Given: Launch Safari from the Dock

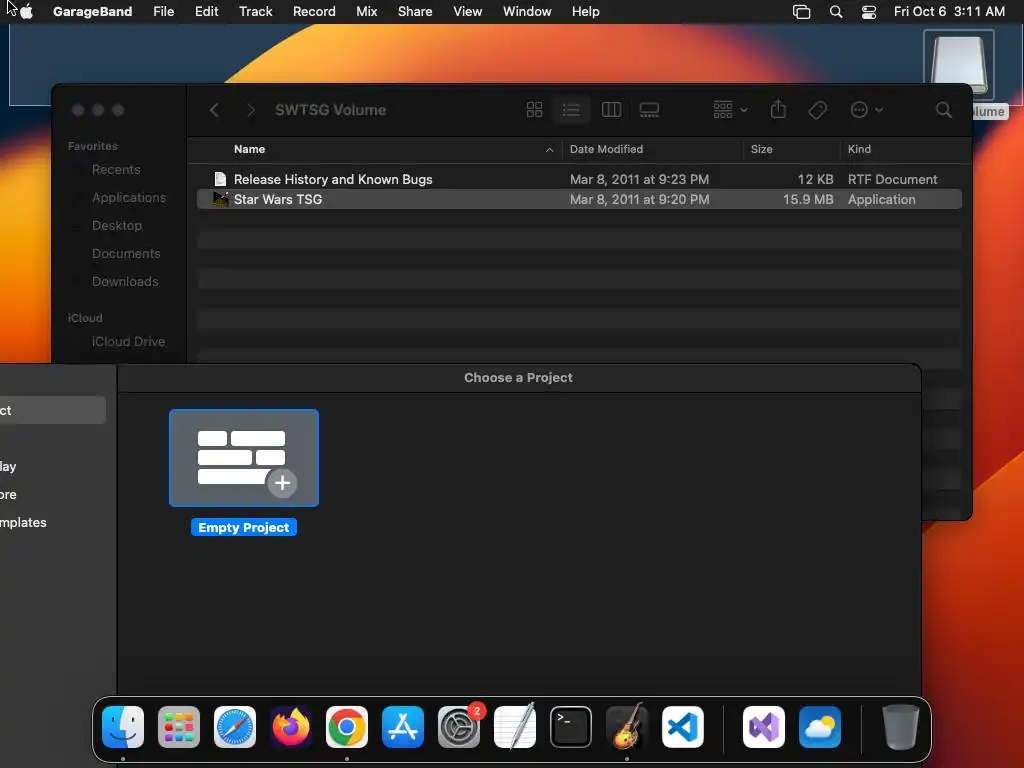Looking at the screenshot, I should click(235, 727).
